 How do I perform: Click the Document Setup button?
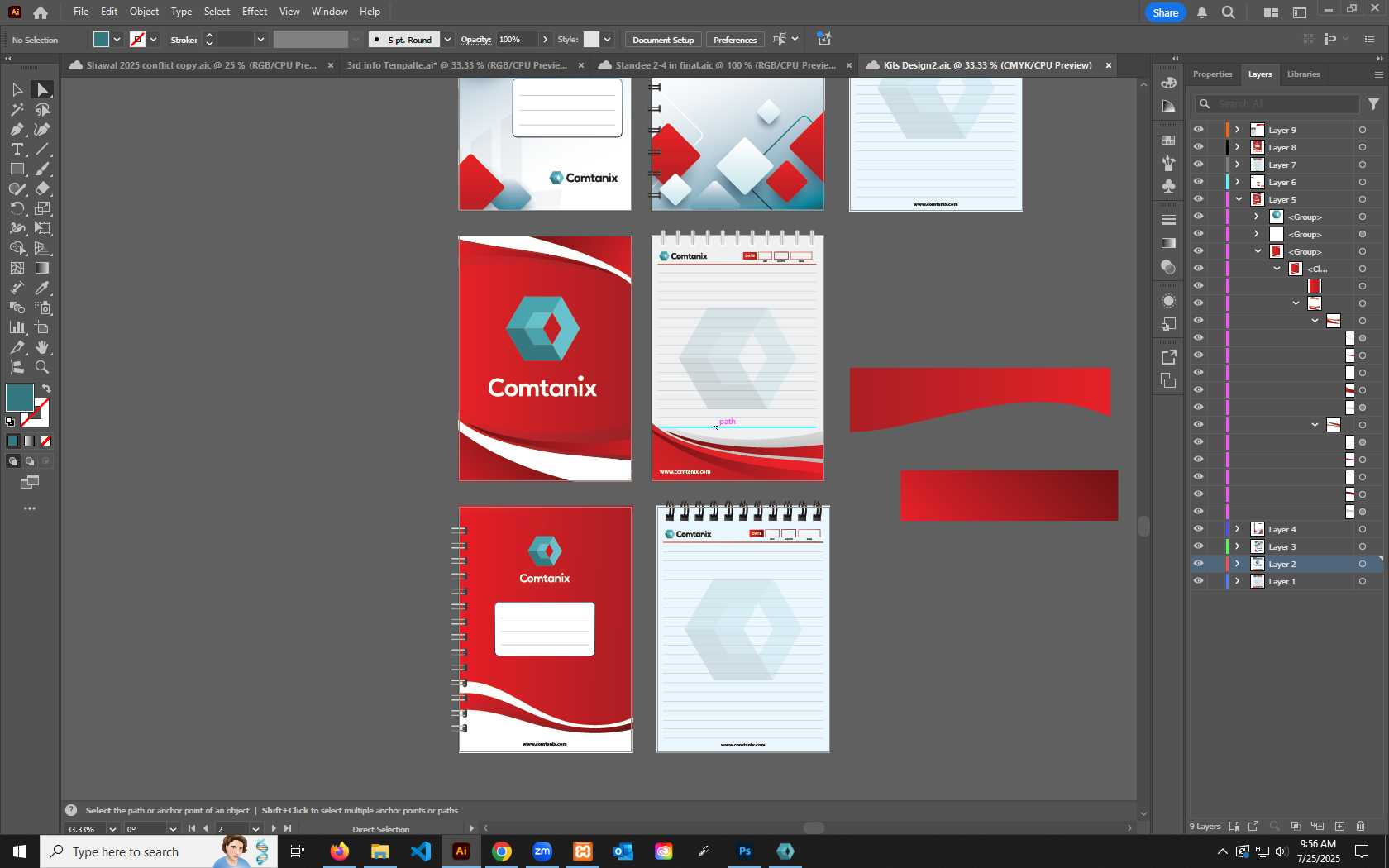pyautogui.click(x=663, y=40)
